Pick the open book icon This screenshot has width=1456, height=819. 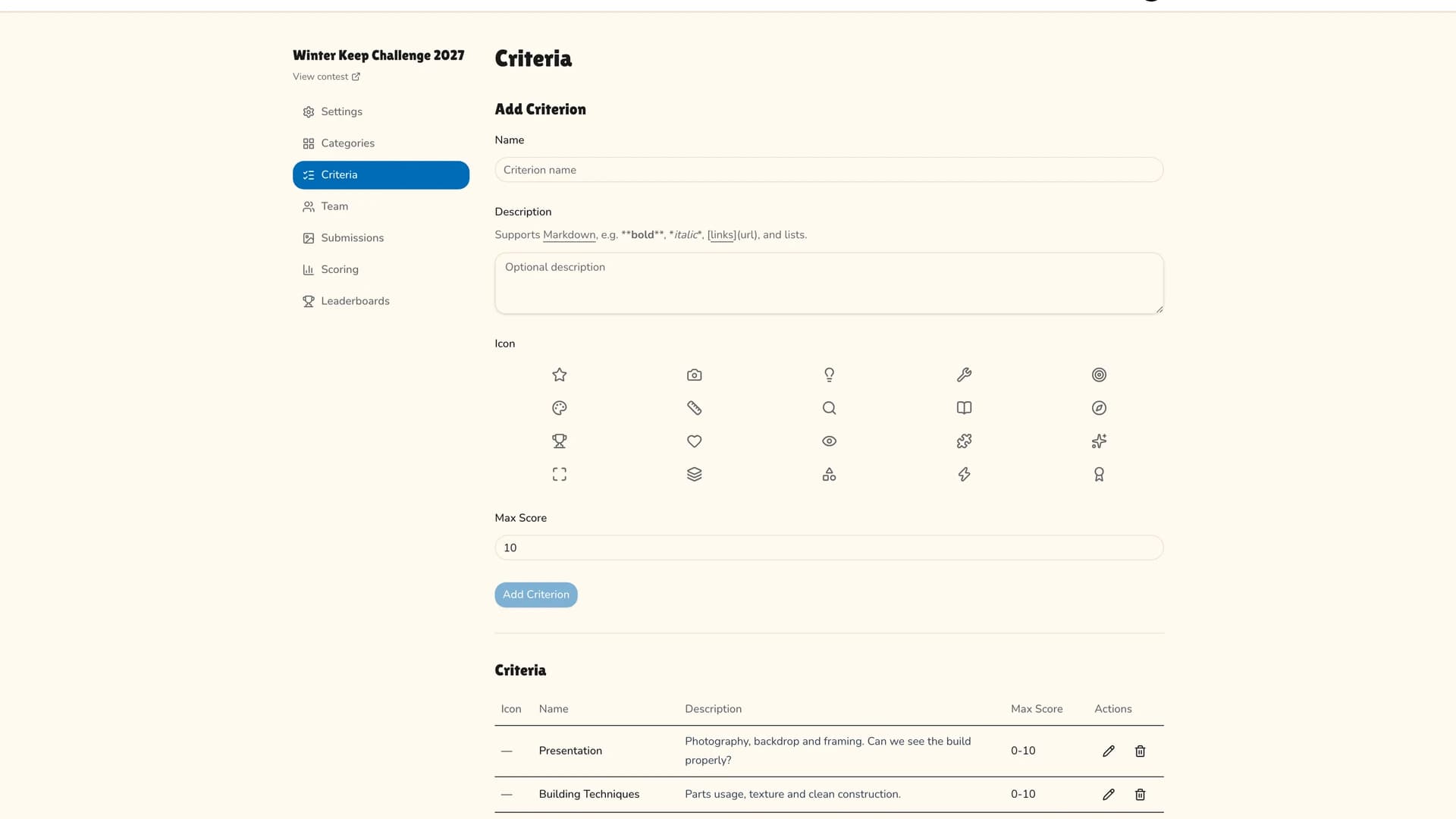point(964,408)
